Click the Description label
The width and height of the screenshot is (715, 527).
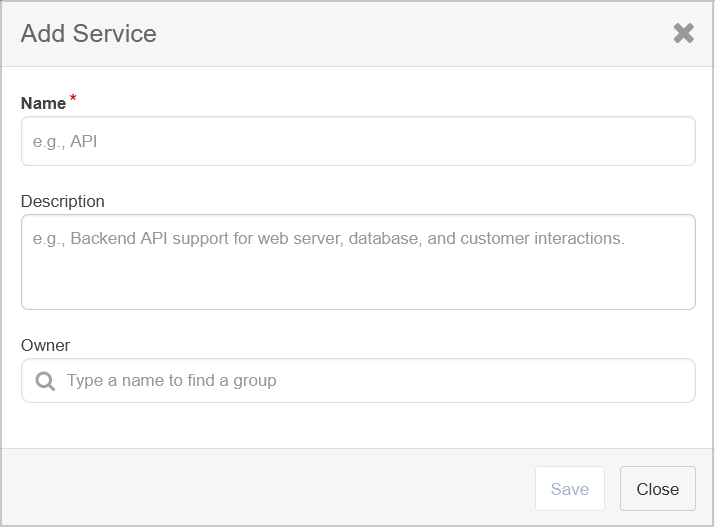click(62, 202)
